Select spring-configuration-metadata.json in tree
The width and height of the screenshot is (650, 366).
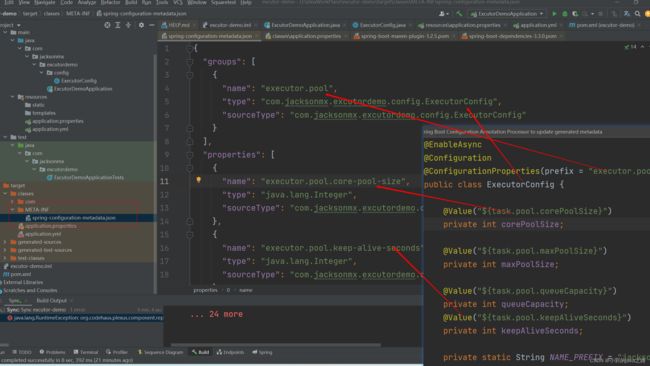[70, 218]
